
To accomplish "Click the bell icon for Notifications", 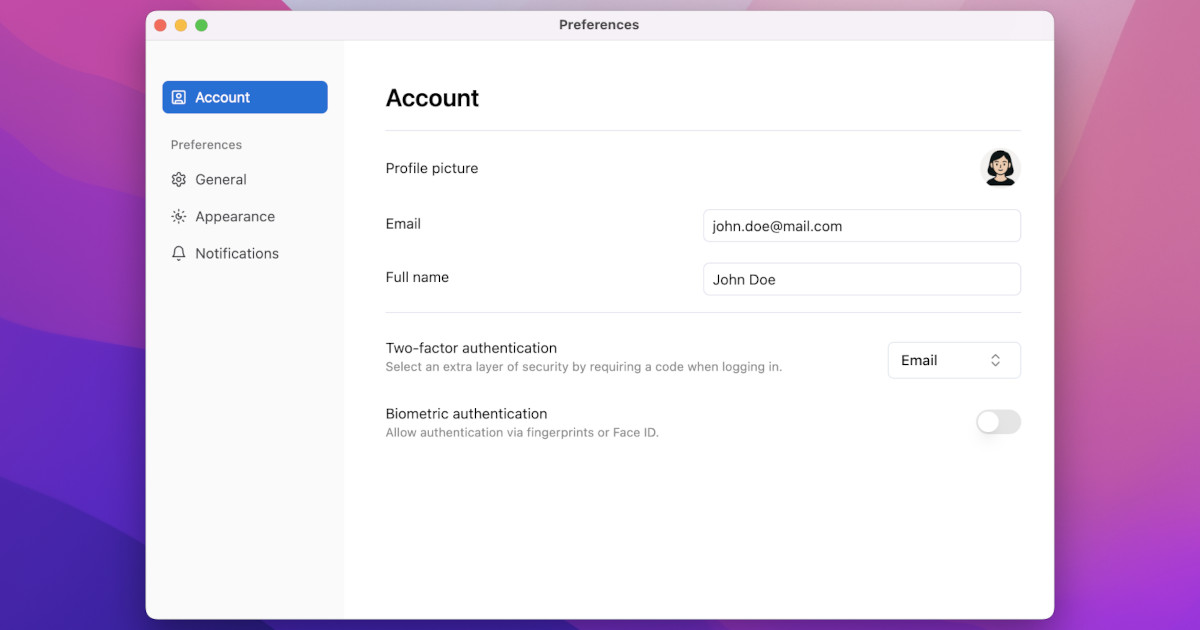I will click(178, 253).
